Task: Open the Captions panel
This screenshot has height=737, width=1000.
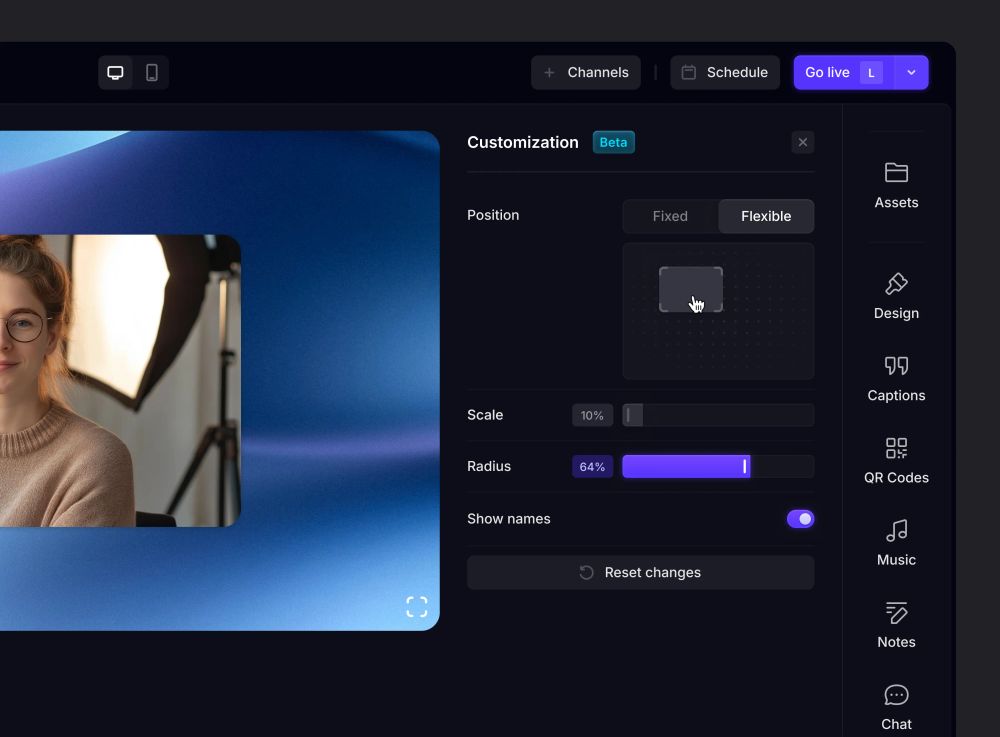Action: click(x=896, y=379)
